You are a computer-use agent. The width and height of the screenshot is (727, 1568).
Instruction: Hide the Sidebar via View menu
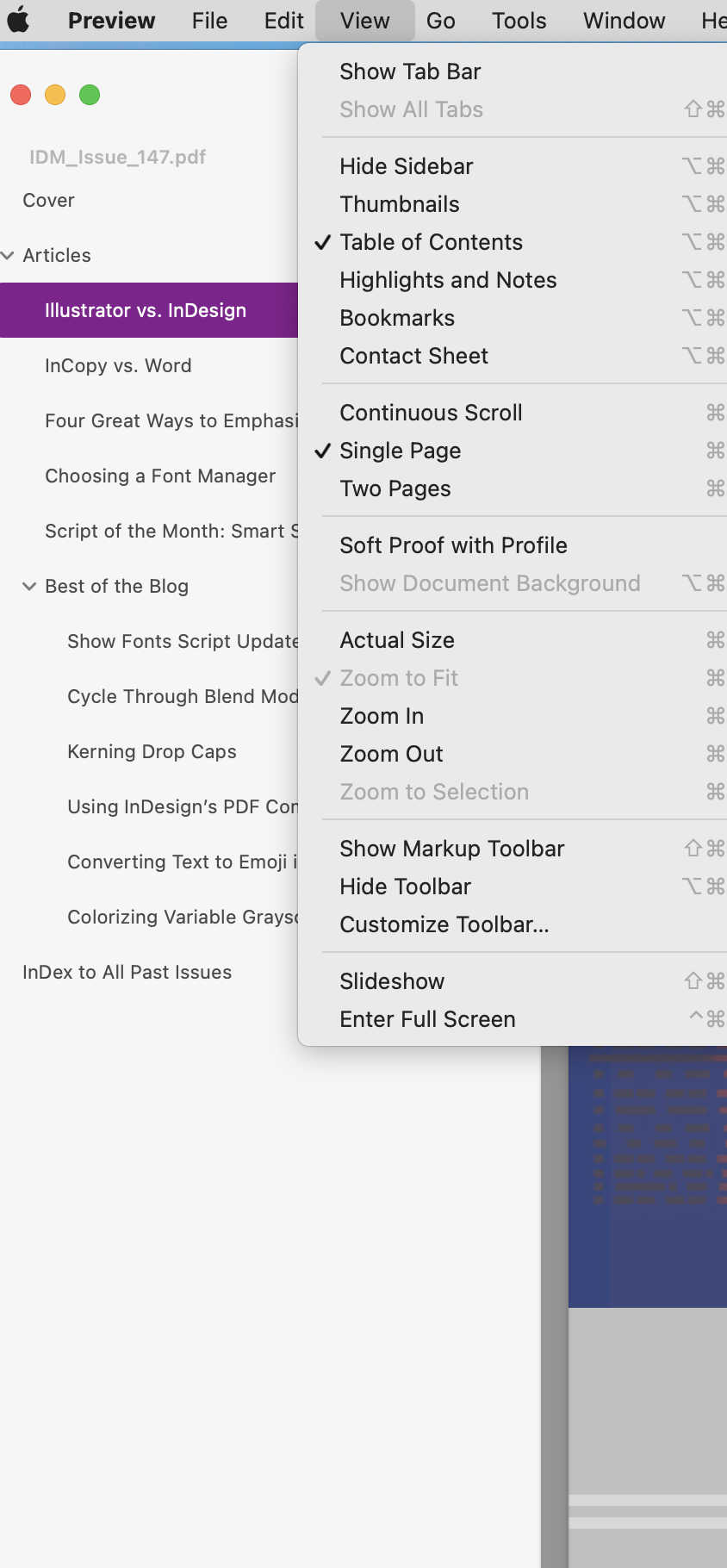click(x=406, y=166)
